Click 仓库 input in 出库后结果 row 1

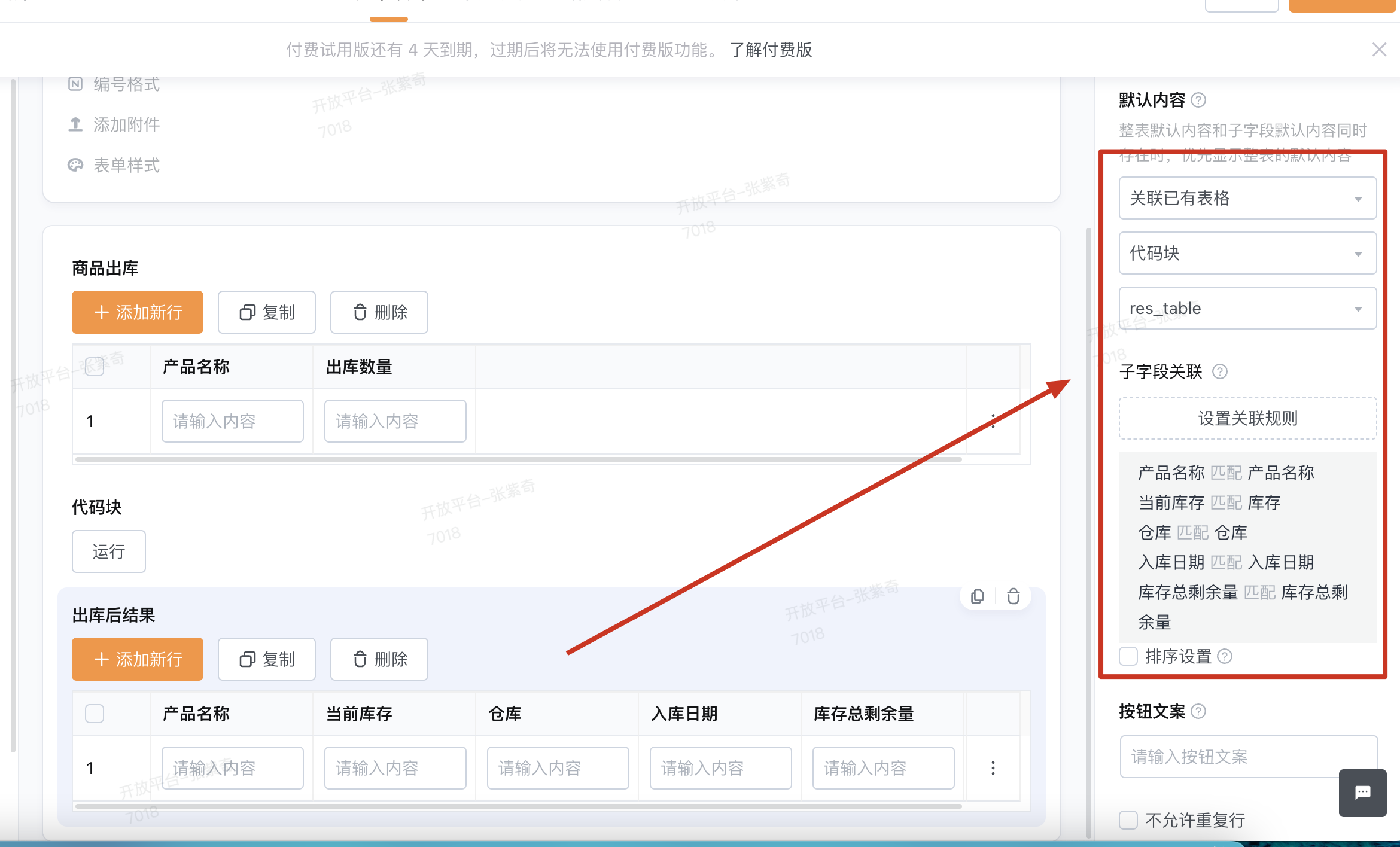click(558, 768)
